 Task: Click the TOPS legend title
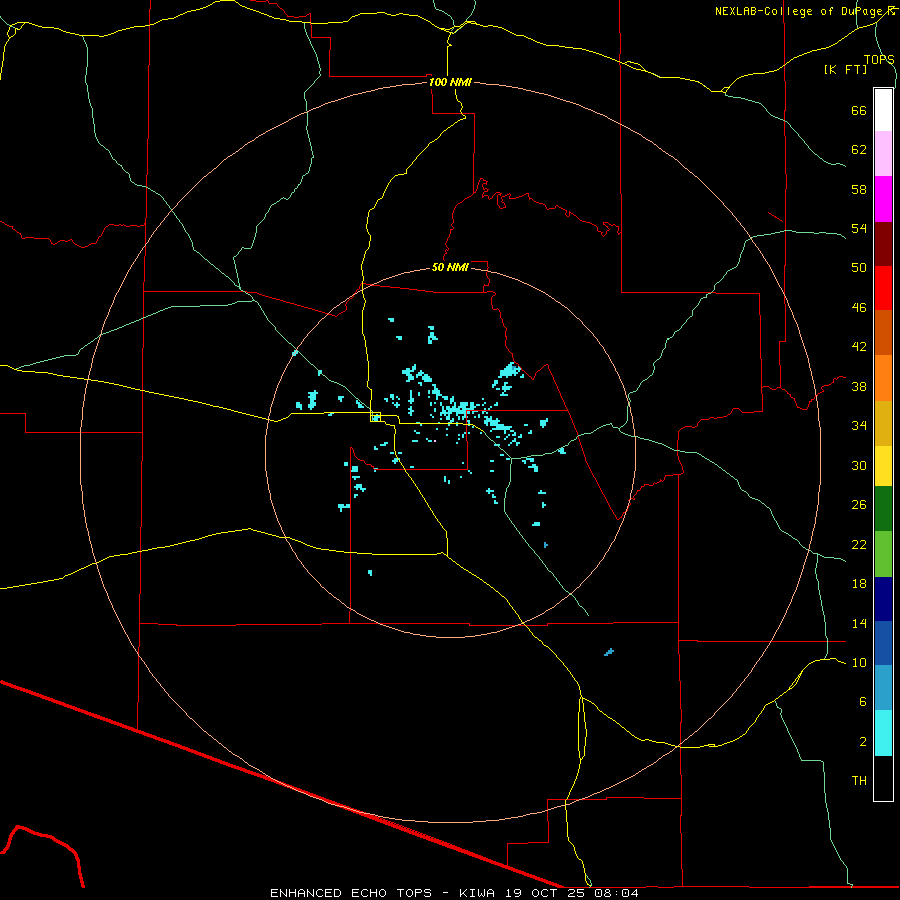coord(879,59)
